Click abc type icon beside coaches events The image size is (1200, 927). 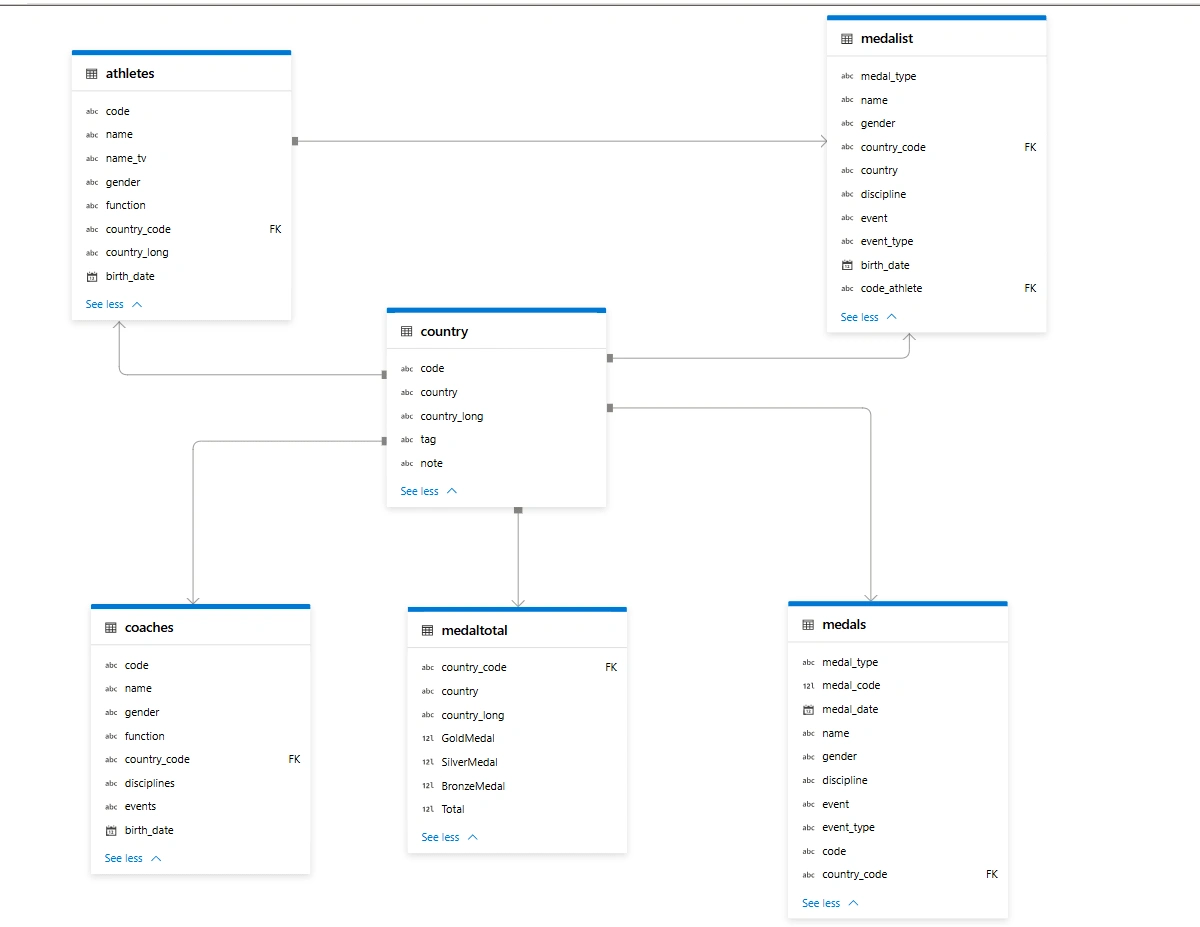(111, 807)
